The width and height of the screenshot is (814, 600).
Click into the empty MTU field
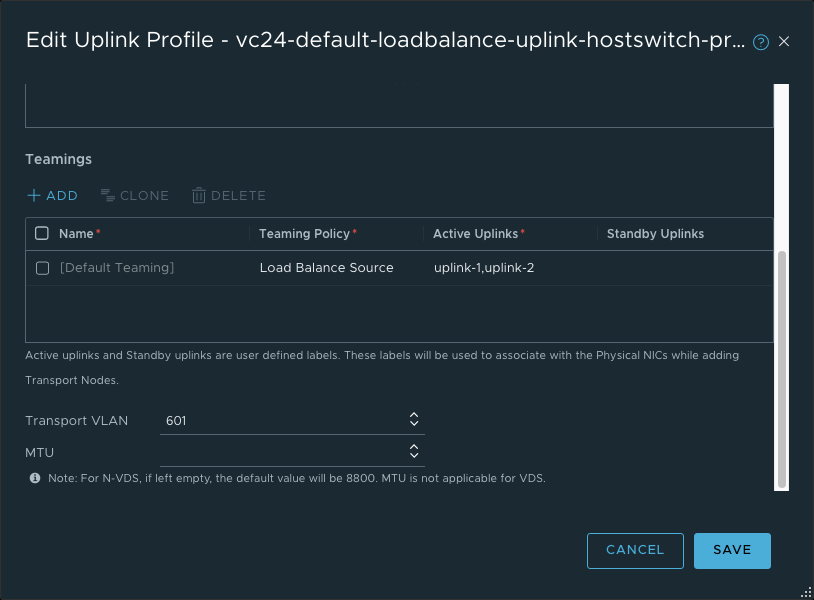tap(280, 453)
